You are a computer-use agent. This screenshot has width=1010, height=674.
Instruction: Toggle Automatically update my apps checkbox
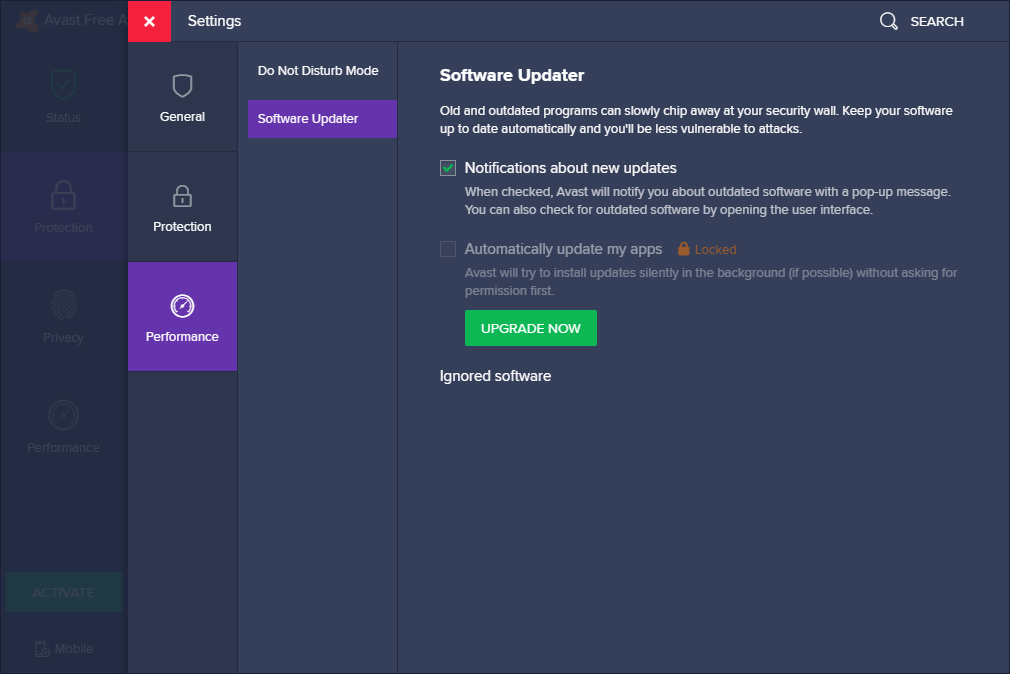click(x=448, y=249)
